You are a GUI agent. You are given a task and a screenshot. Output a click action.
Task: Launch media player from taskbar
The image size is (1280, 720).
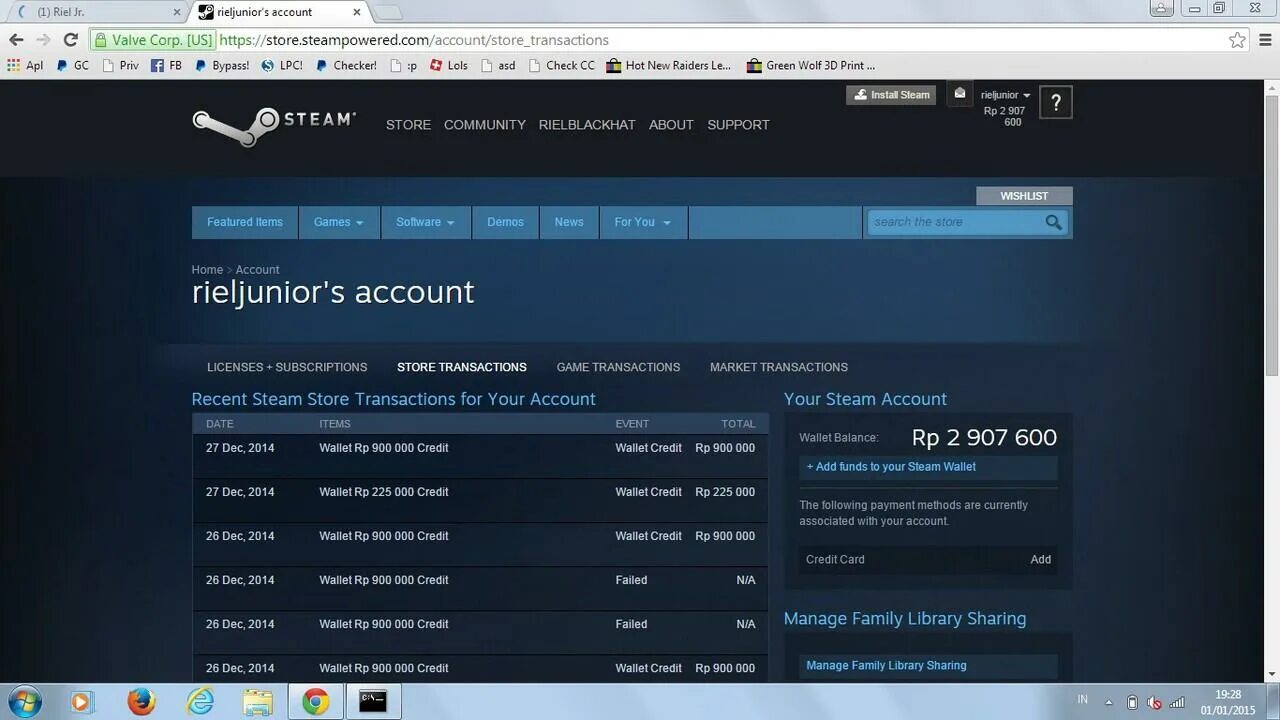click(x=81, y=701)
